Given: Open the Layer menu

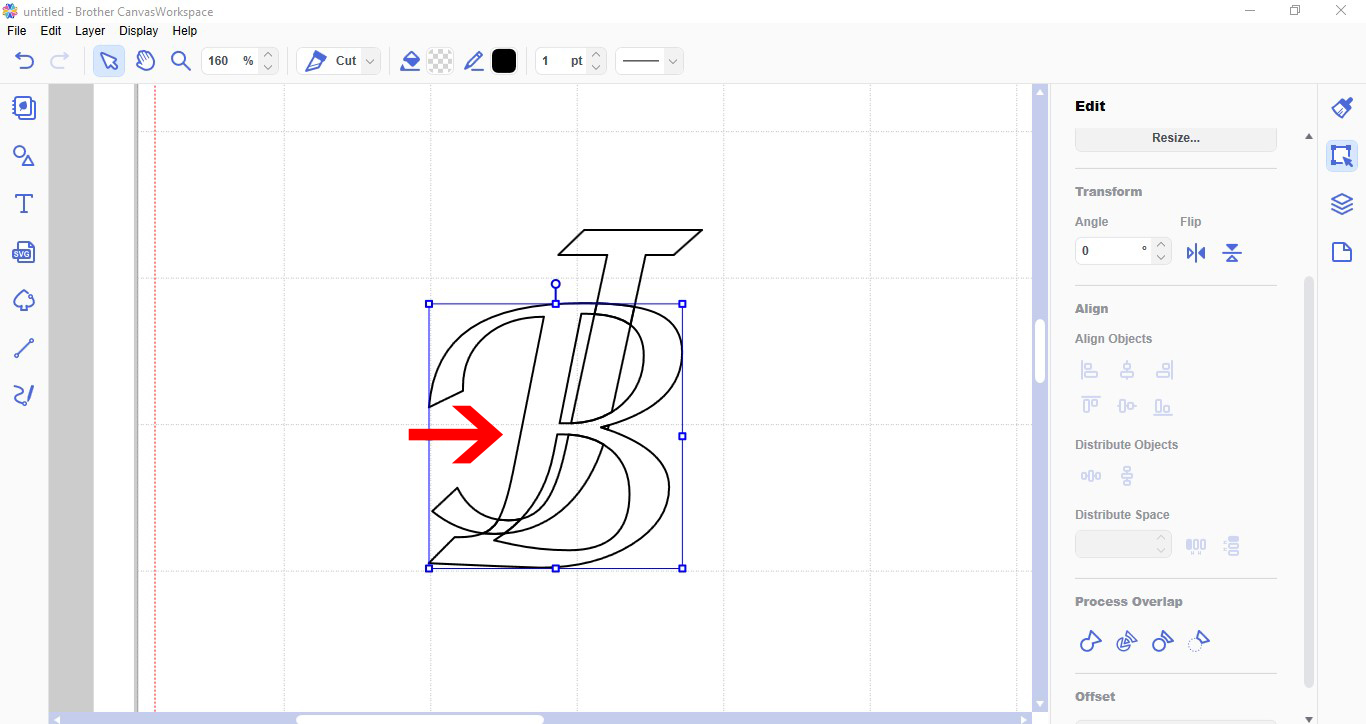Looking at the screenshot, I should (90, 31).
